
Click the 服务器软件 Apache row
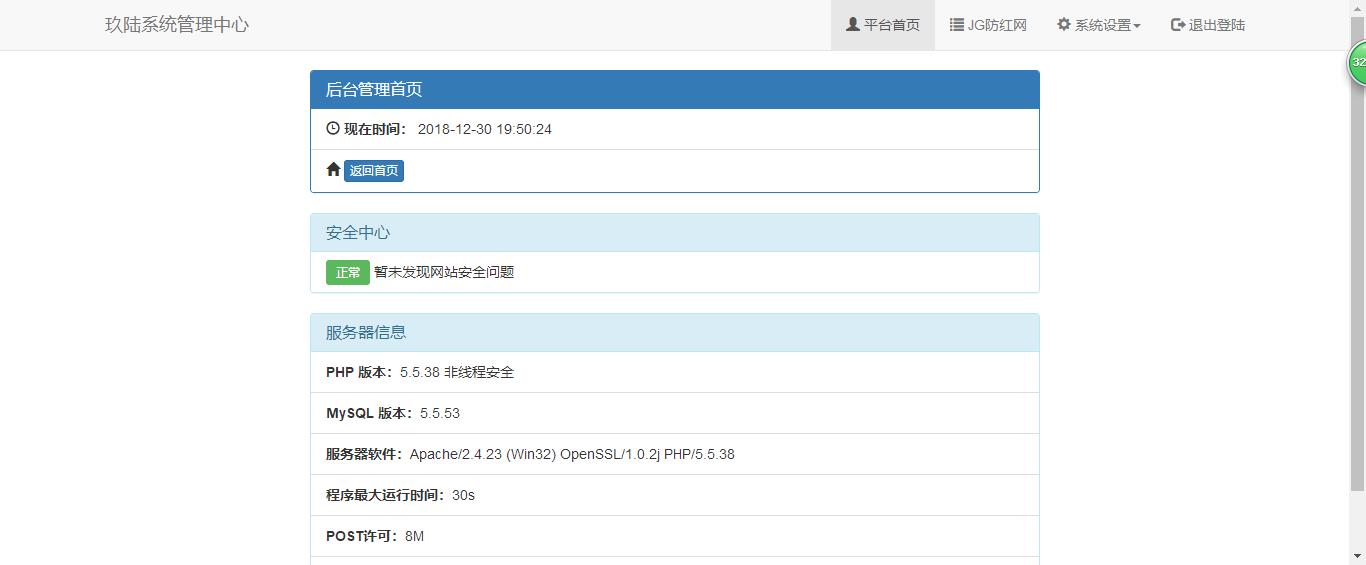675,454
